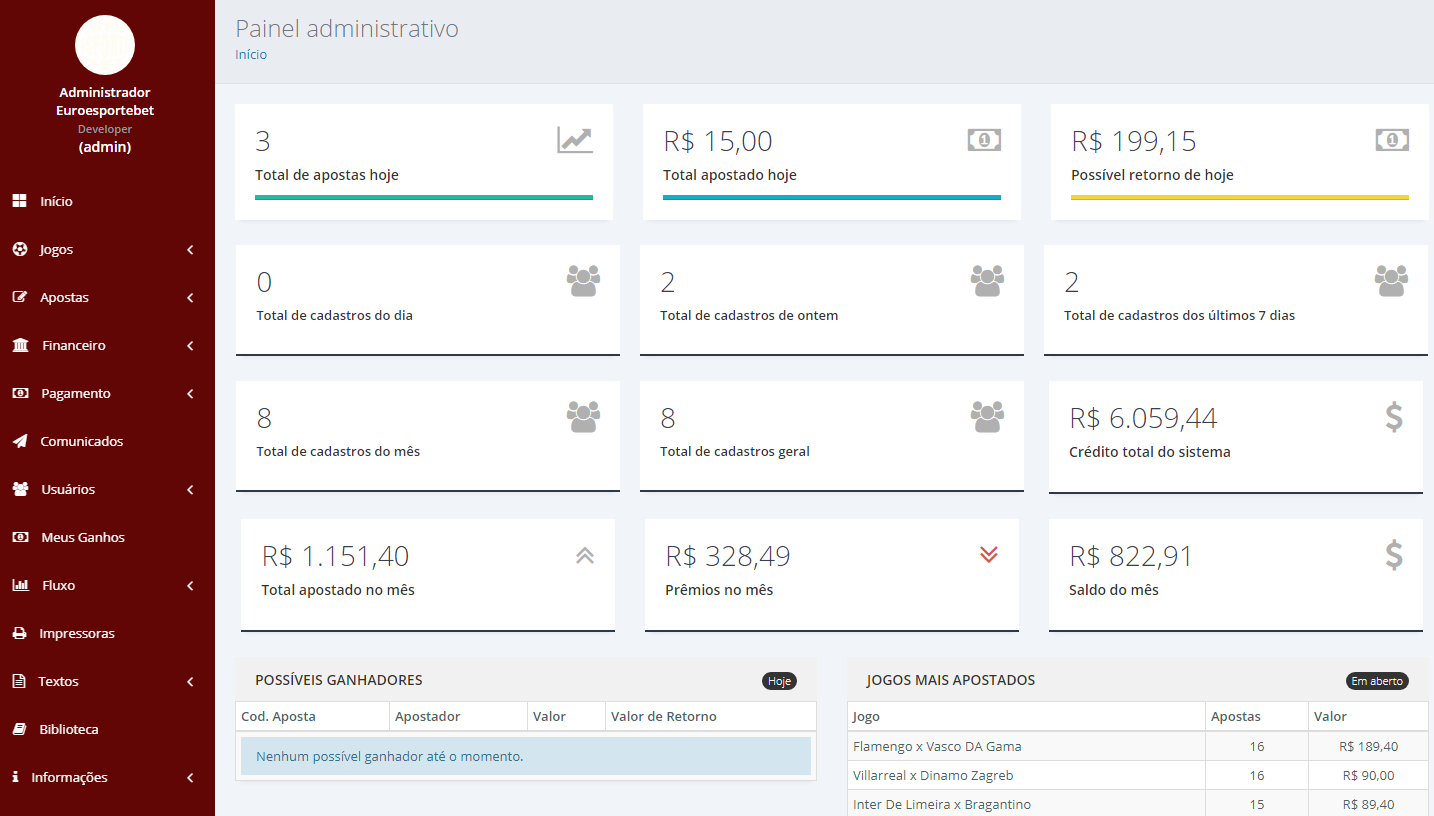This screenshot has height=816, width=1434.
Task: Click the bank icon beside Financeiro
Action: tap(20, 345)
